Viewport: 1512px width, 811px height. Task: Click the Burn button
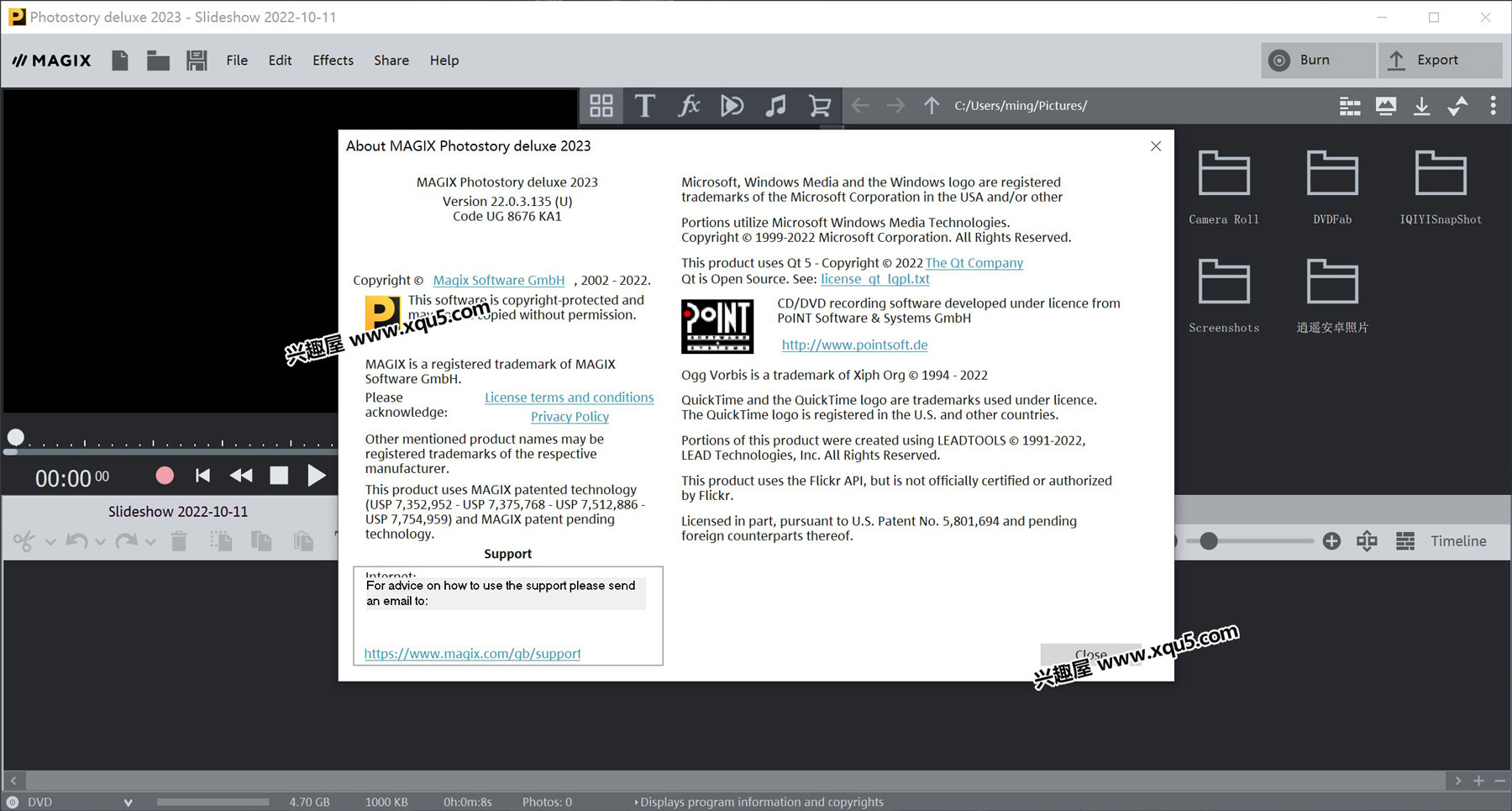(x=1318, y=61)
